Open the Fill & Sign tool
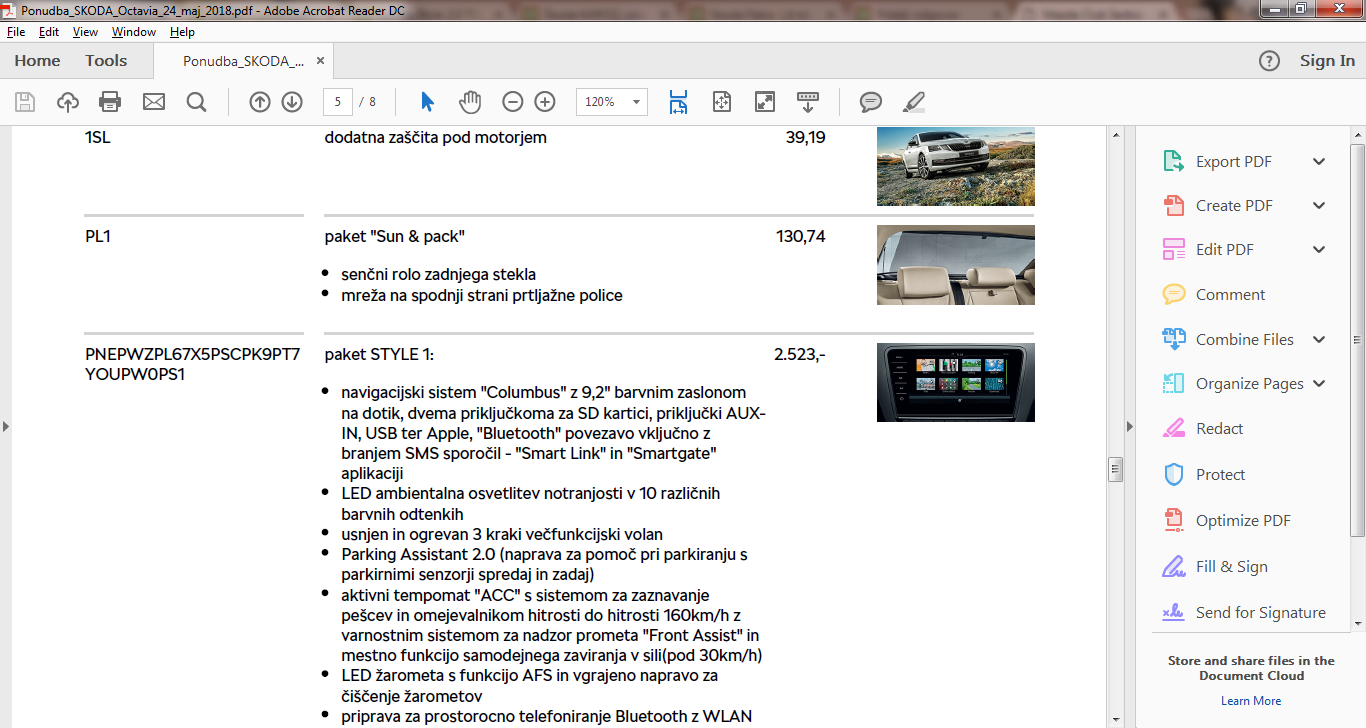 click(1231, 567)
